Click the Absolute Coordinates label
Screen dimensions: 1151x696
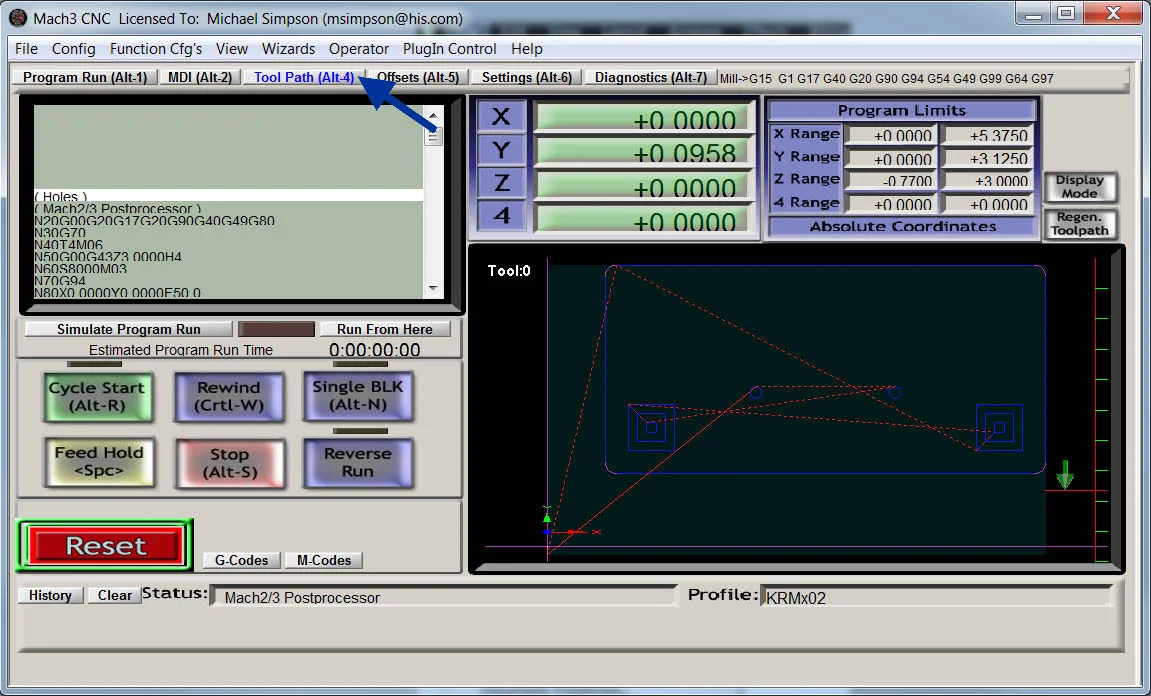(902, 227)
